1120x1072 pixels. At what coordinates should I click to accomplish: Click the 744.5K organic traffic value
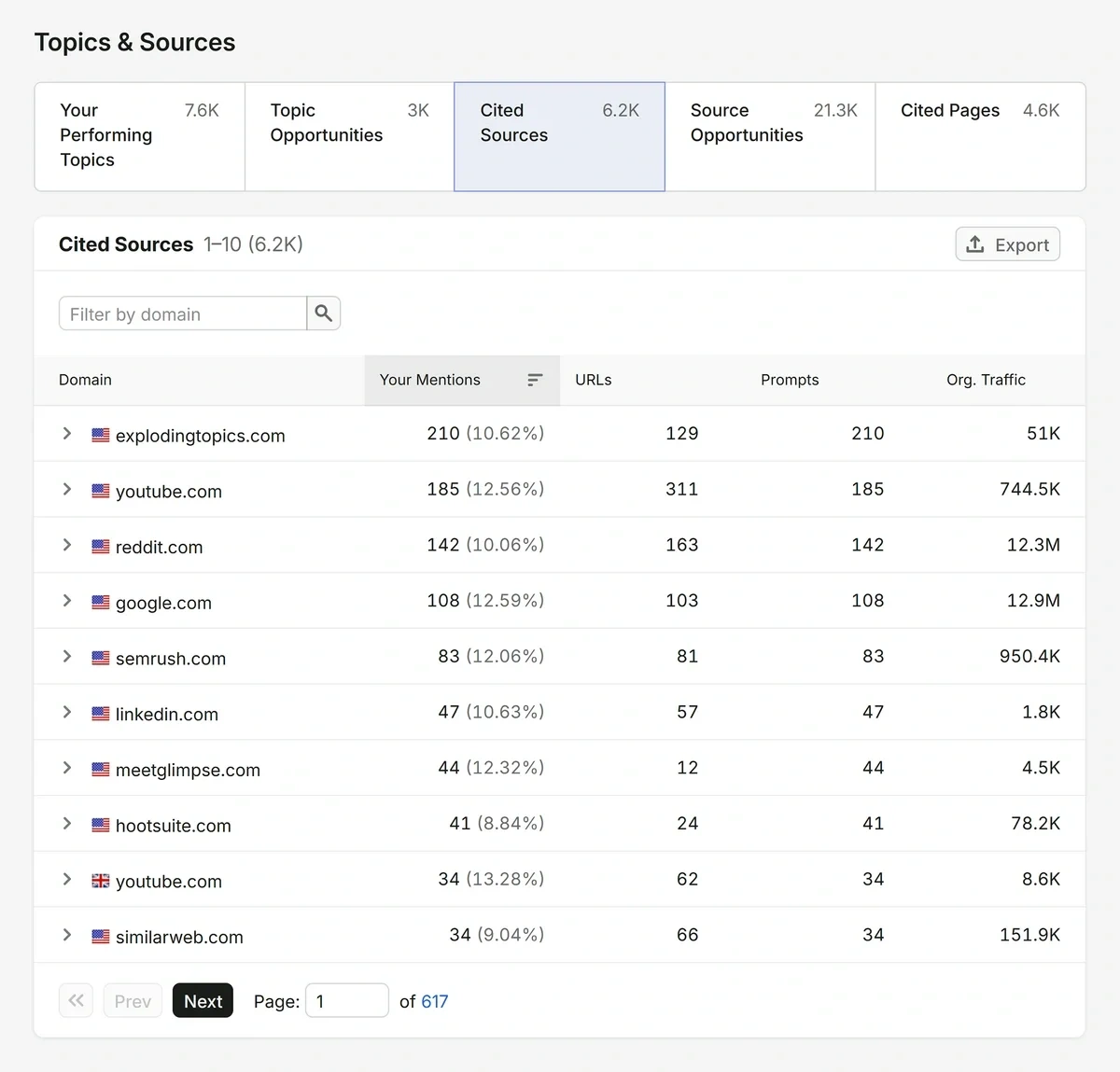tap(1030, 489)
